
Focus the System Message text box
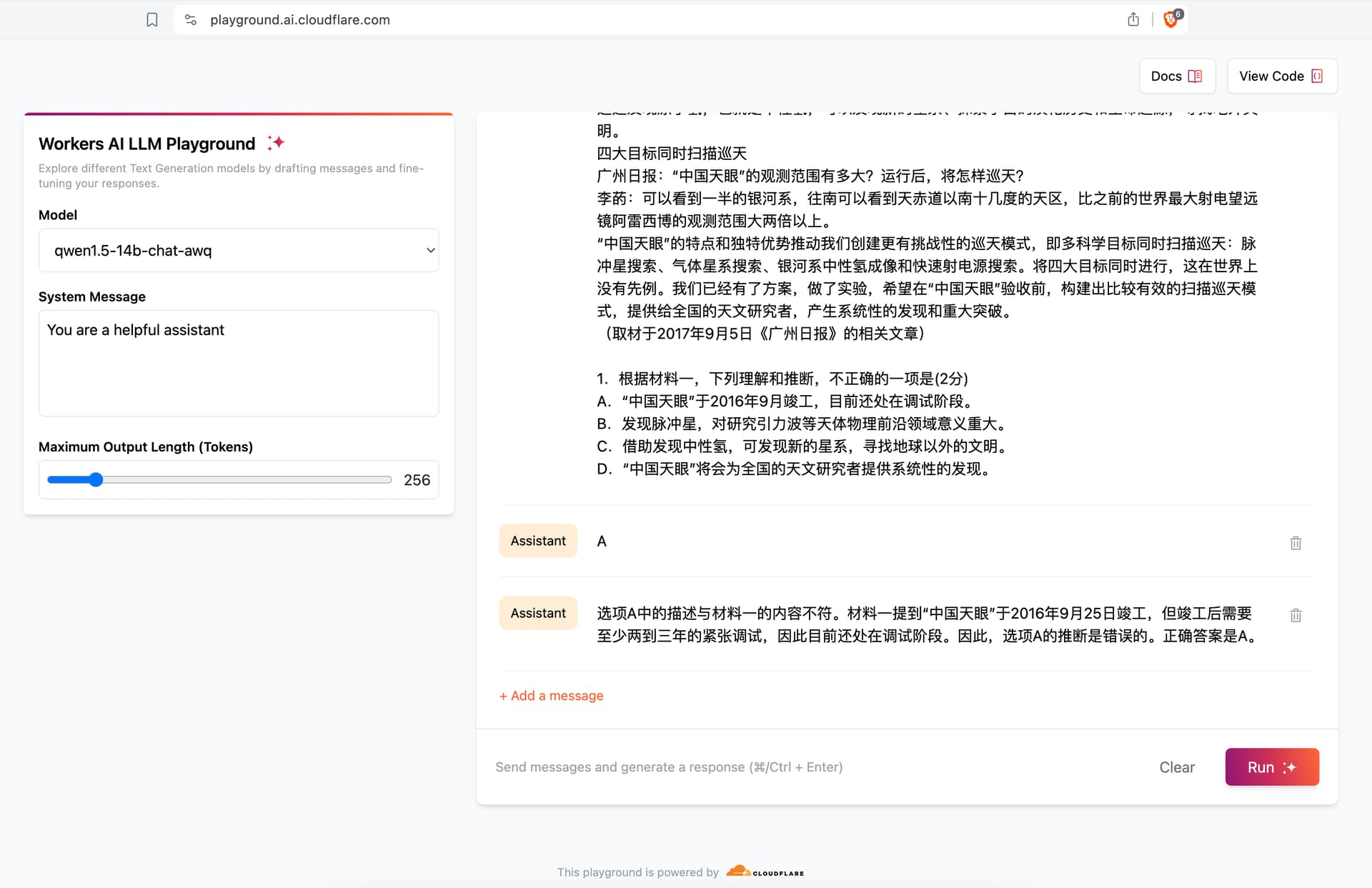point(239,363)
